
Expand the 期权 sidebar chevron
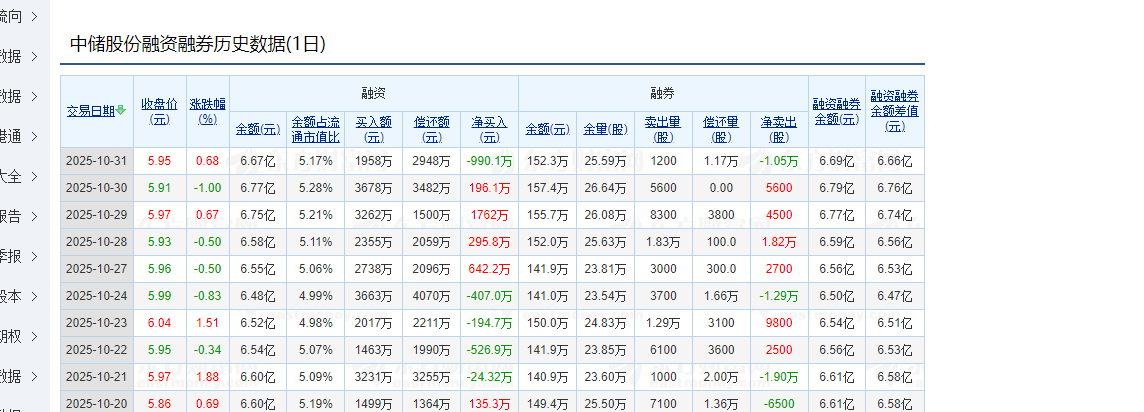click(34, 337)
